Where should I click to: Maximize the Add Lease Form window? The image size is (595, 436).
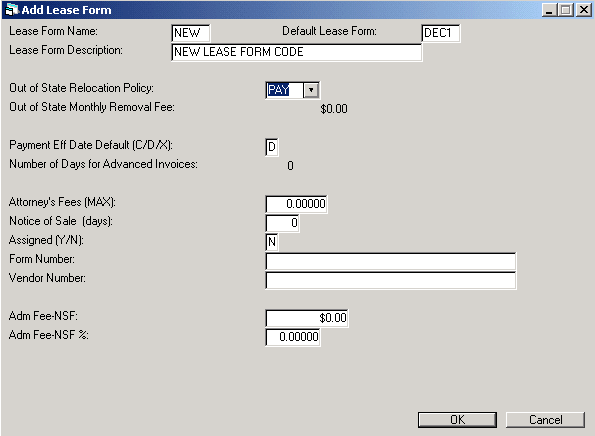pyautogui.click(x=565, y=9)
